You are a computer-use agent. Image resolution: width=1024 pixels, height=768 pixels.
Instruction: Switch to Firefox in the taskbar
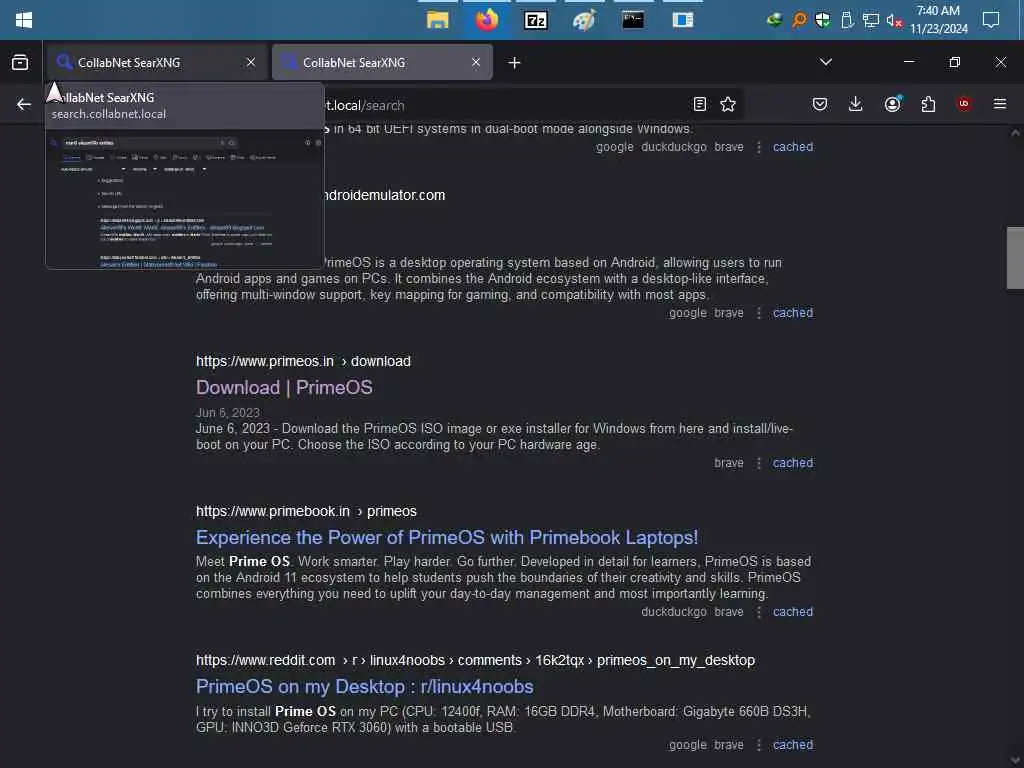[487, 20]
